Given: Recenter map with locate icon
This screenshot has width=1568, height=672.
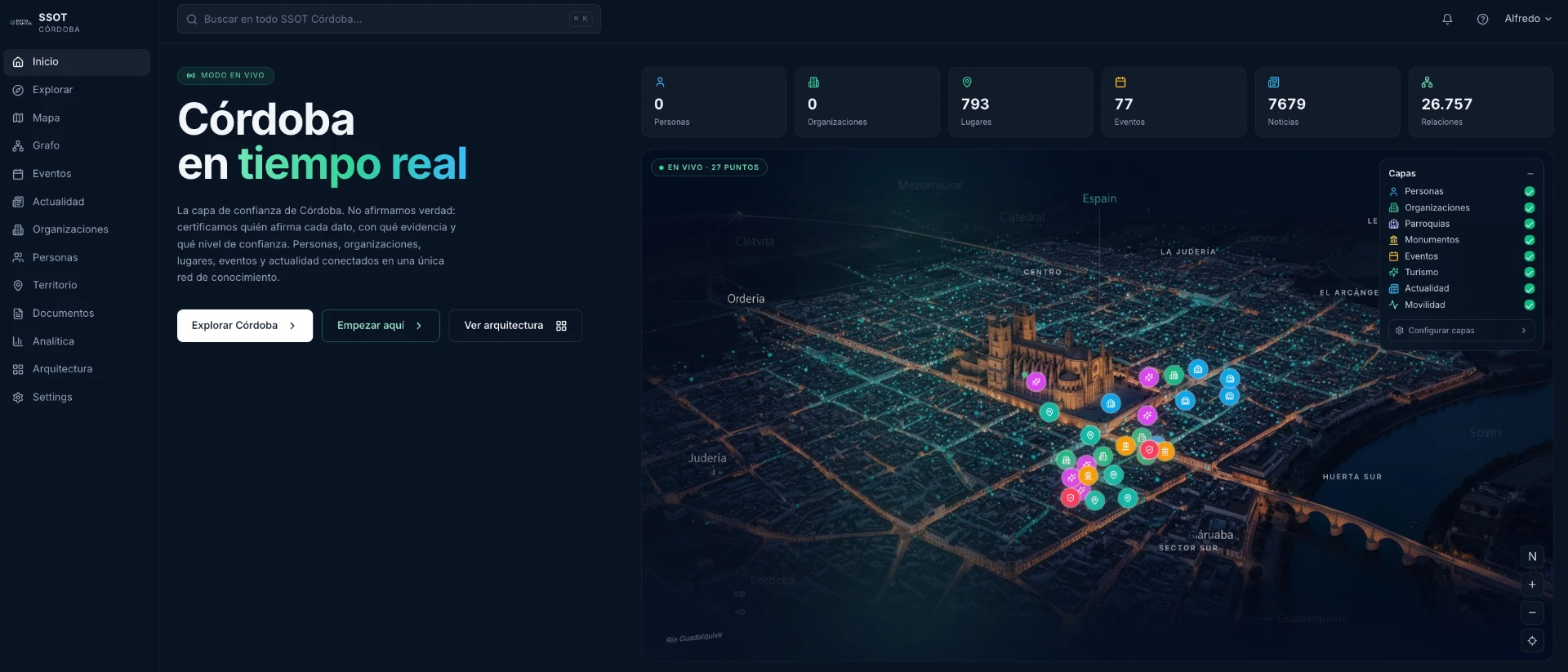Looking at the screenshot, I should tap(1532, 641).
